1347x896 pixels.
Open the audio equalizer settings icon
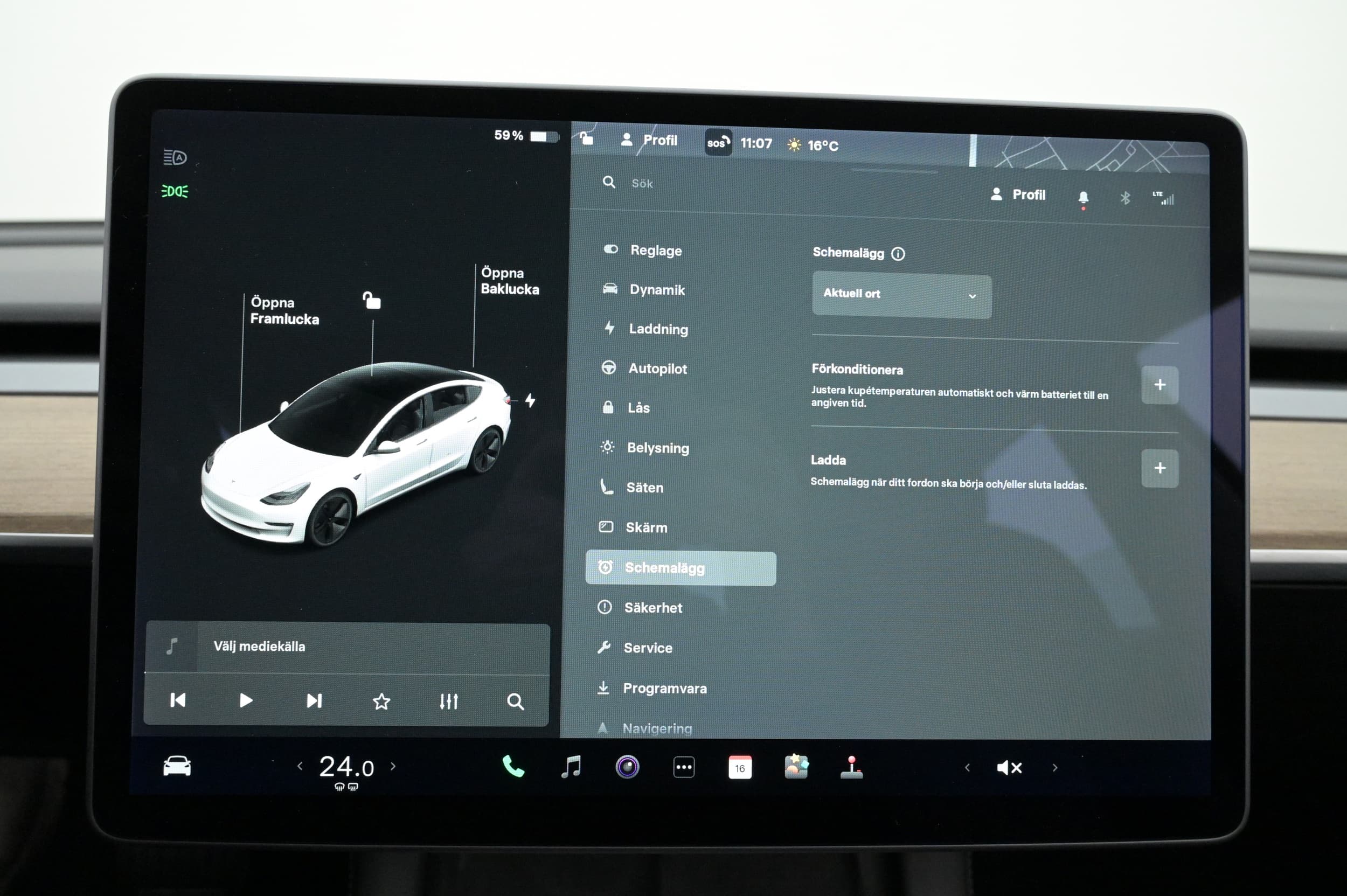[449, 701]
